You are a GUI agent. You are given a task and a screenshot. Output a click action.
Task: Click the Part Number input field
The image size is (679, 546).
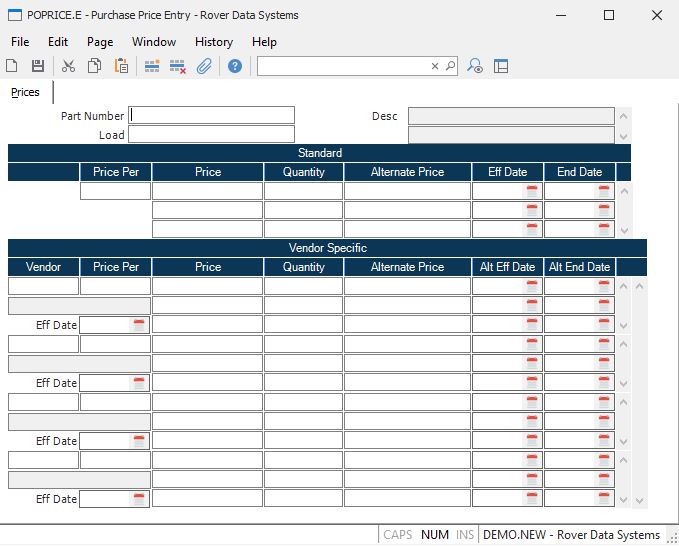click(212, 115)
